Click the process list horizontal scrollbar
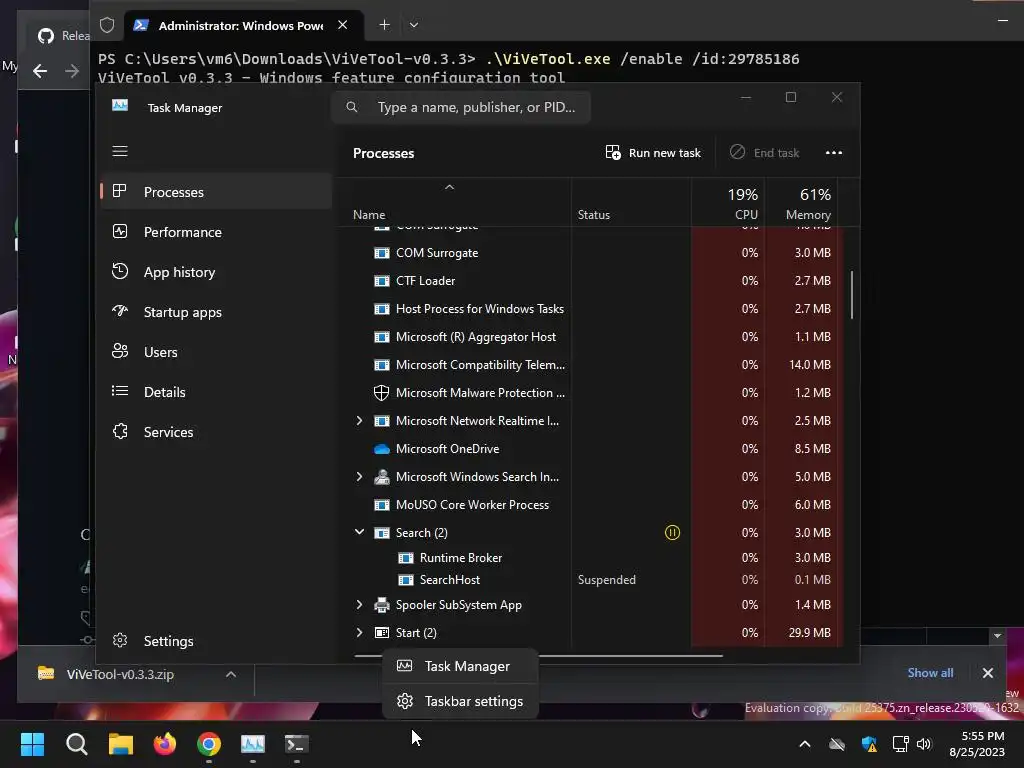1024x768 pixels. tap(539, 655)
